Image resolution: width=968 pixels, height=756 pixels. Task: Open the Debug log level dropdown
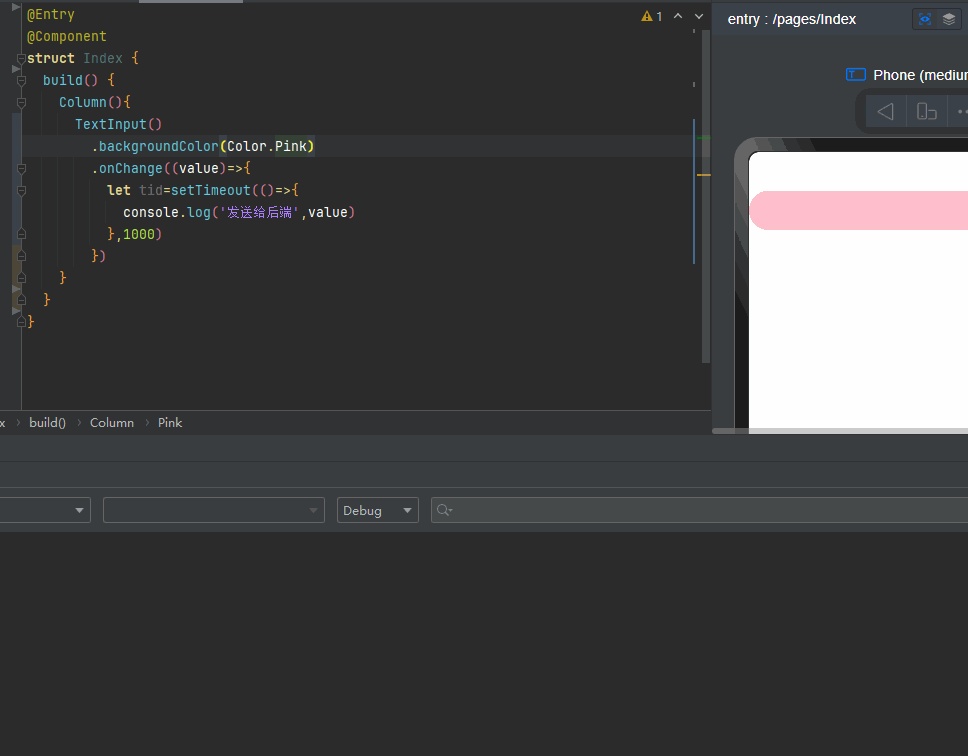(x=378, y=510)
